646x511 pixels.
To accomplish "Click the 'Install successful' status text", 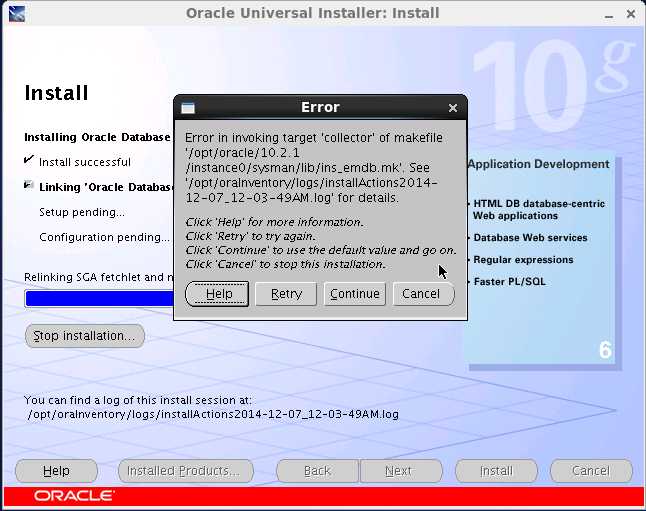I will click(x=85, y=162).
